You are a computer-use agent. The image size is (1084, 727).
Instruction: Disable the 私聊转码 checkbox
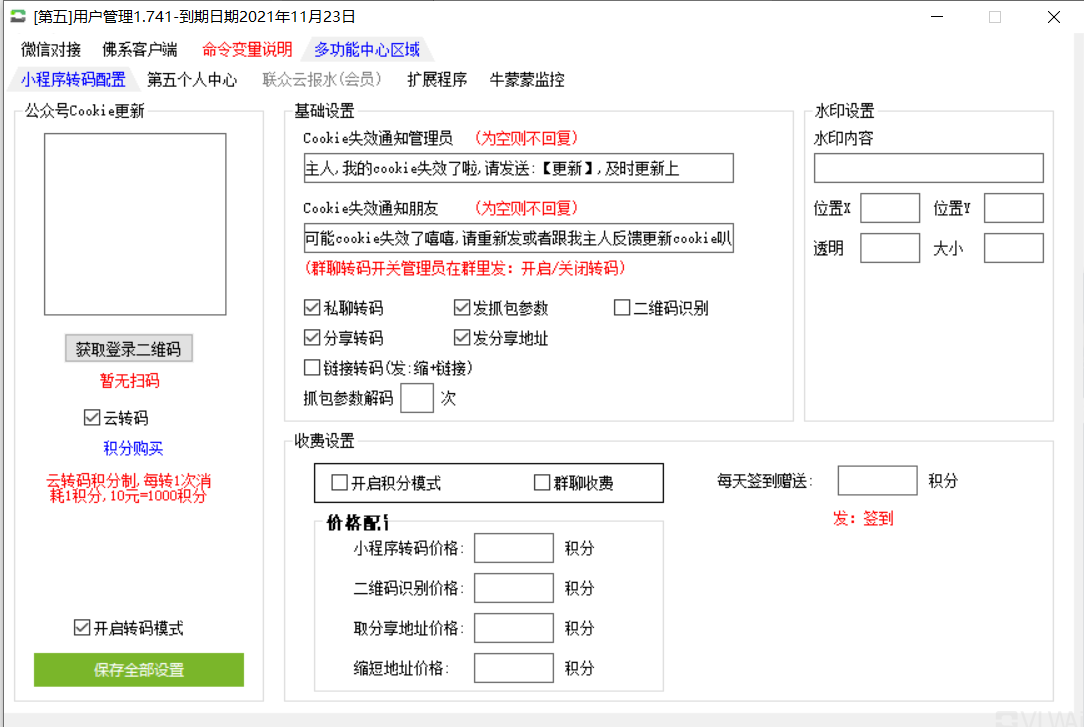coord(312,308)
